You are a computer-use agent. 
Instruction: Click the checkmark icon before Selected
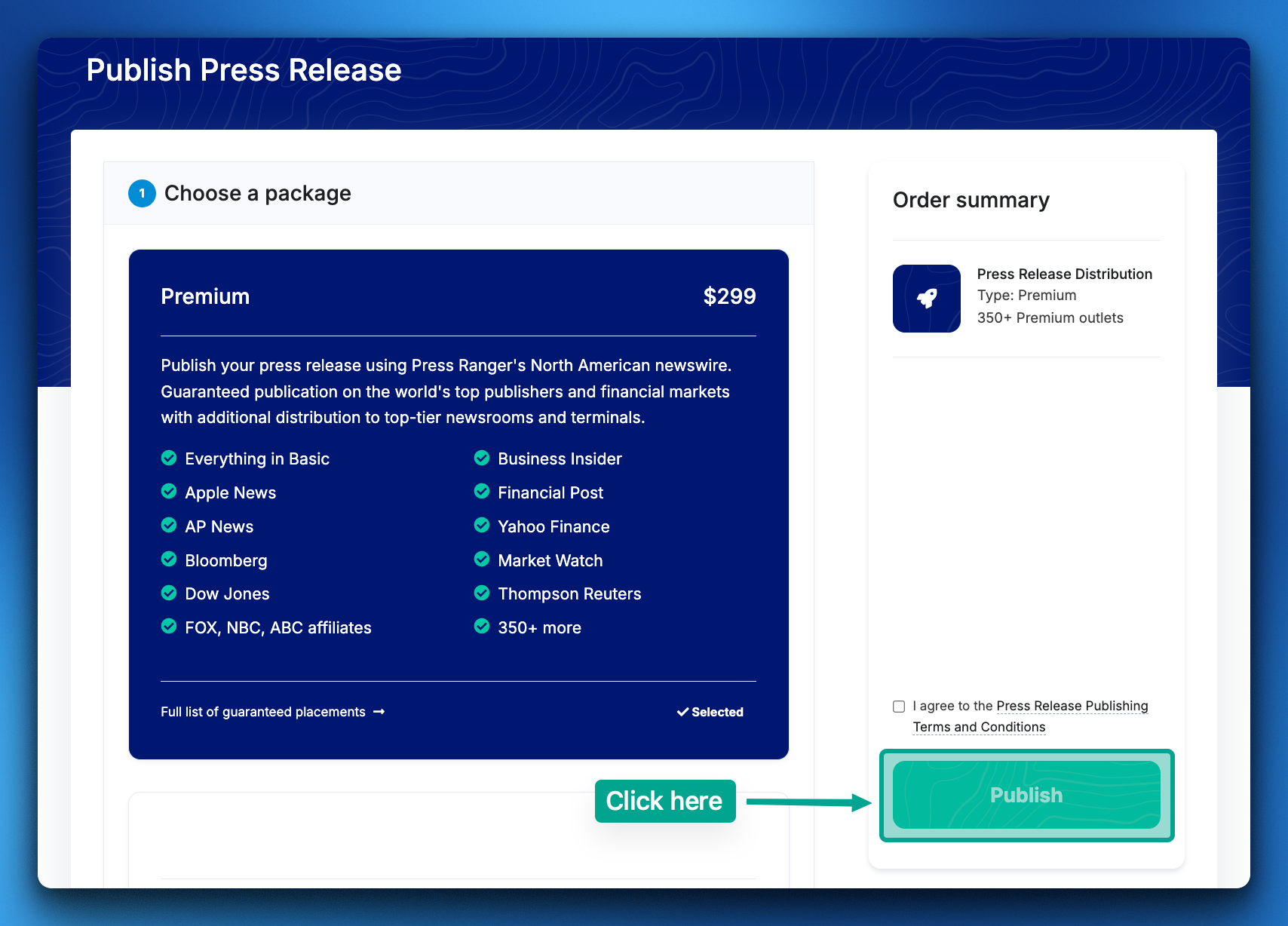coord(682,712)
